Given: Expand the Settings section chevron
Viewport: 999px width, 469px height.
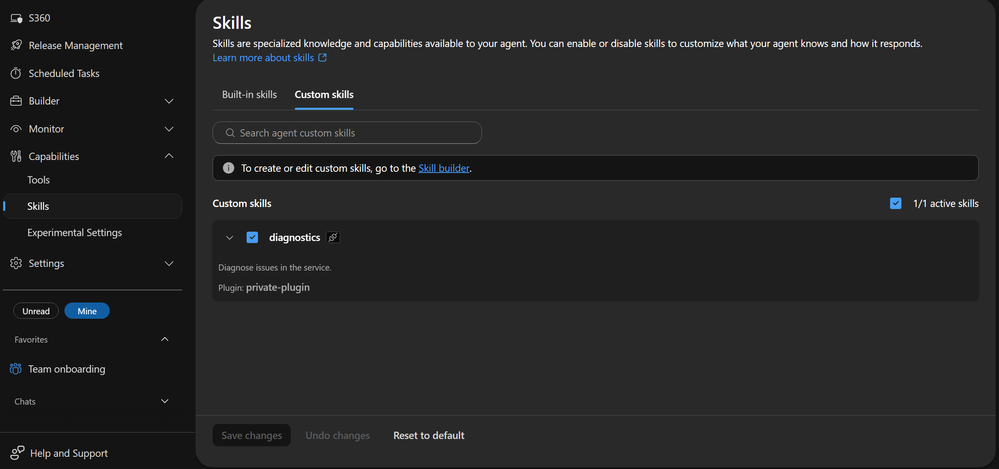Looking at the screenshot, I should (x=169, y=263).
